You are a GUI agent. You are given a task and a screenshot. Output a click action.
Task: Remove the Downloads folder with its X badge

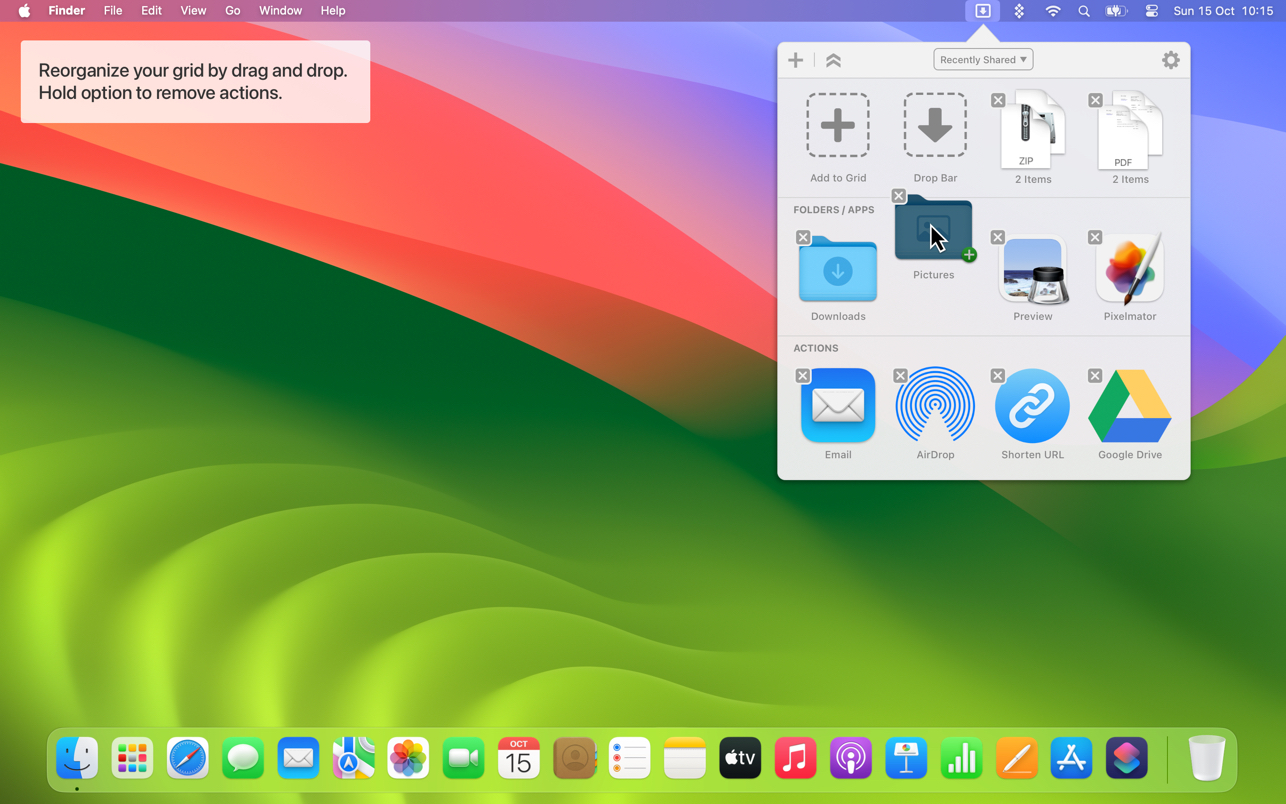[803, 238]
